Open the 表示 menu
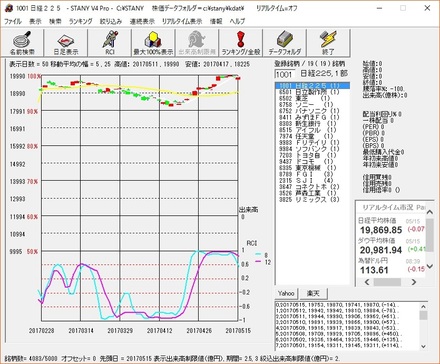The image size is (440, 364). point(35,21)
